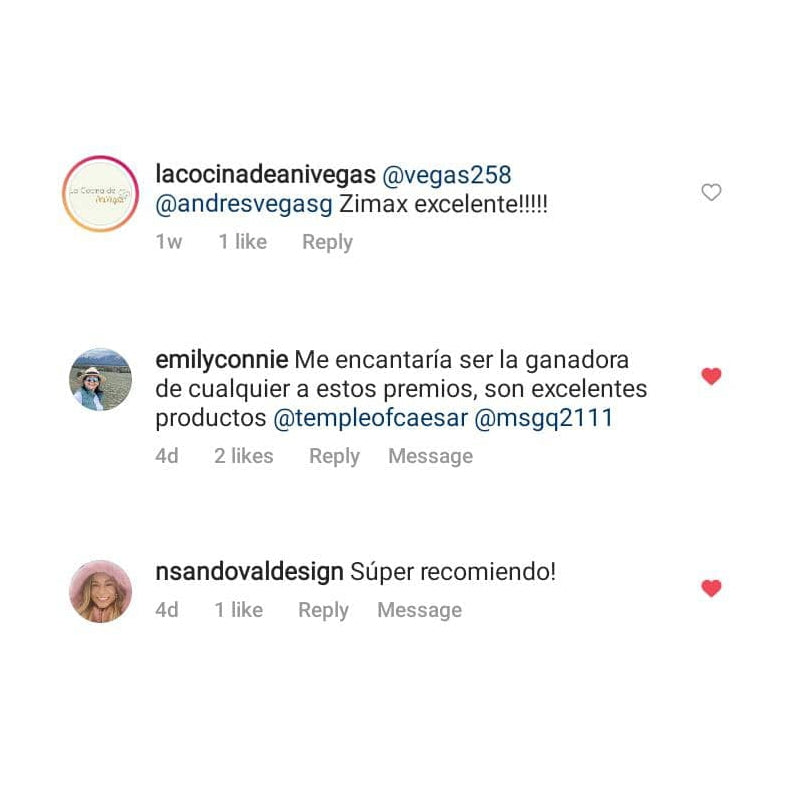Message emilyconnie from her comment

click(x=430, y=456)
